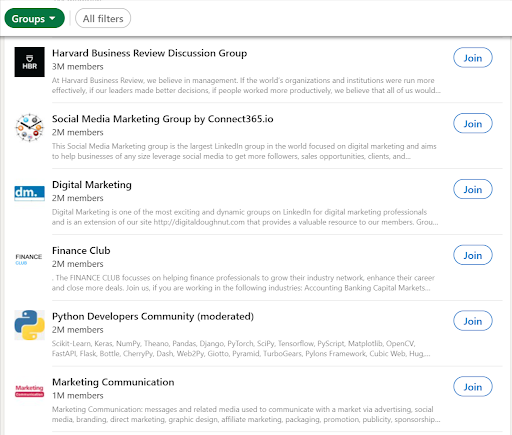Join the Marketing Communication group
The image size is (512, 435).
(x=473, y=387)
